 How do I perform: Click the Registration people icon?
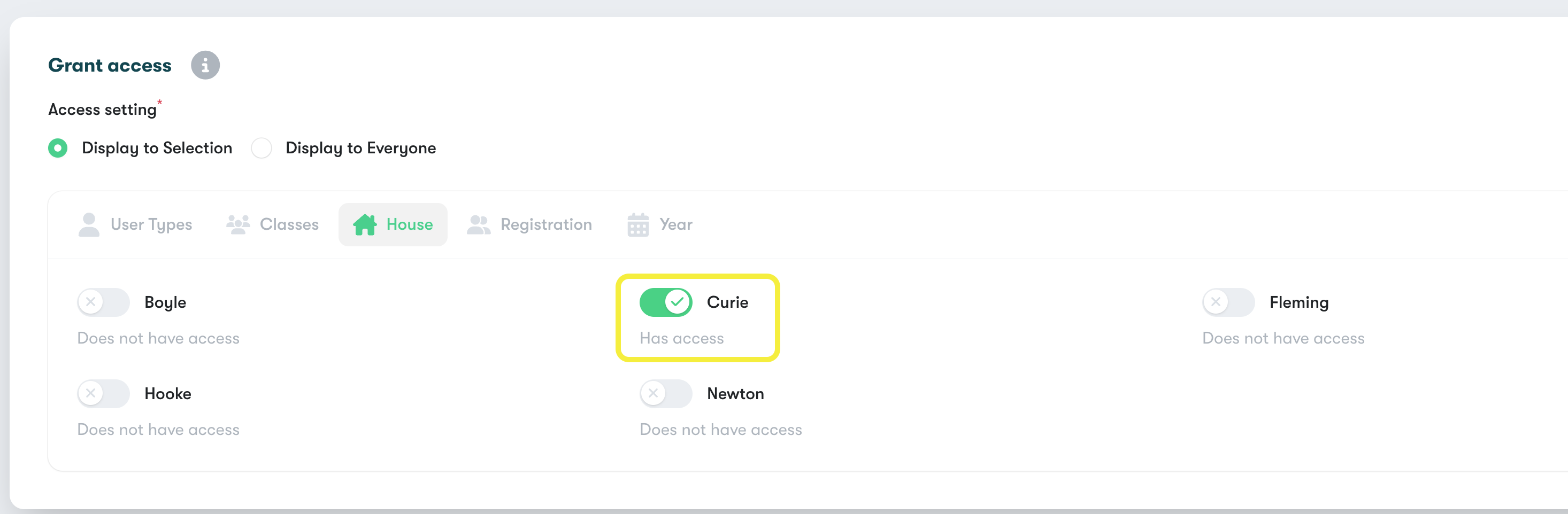(x=479, y=224)
